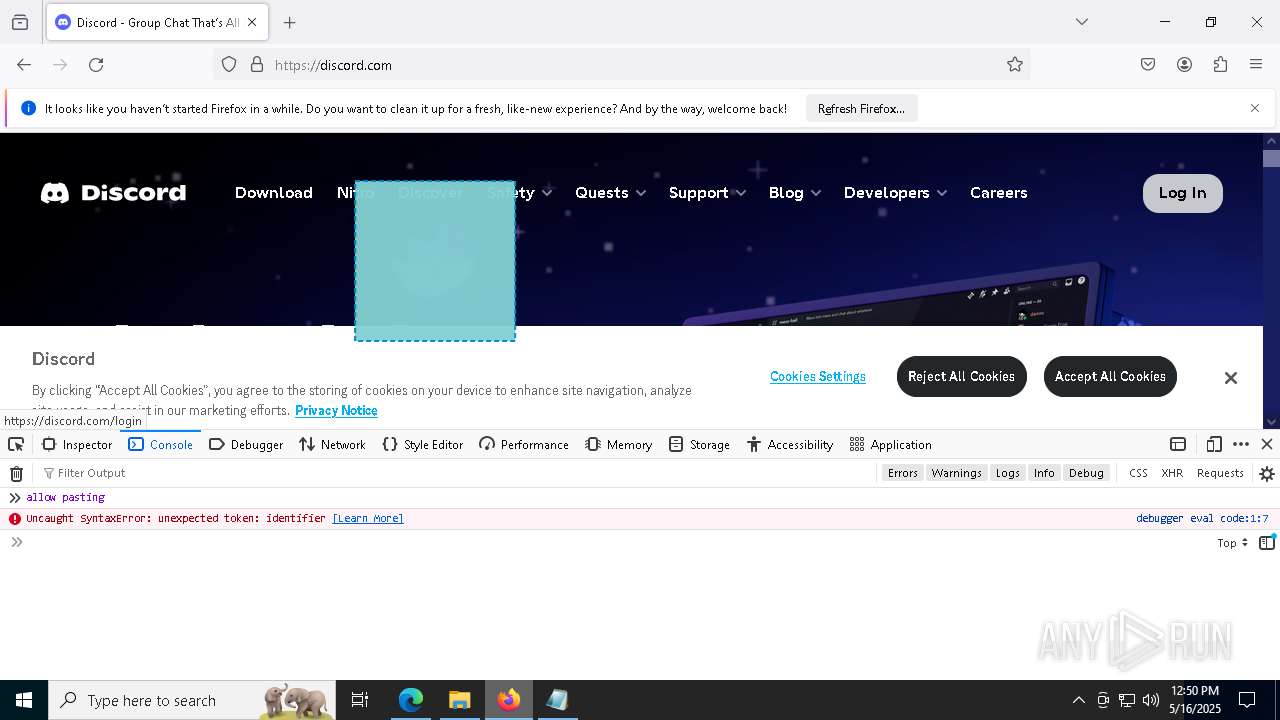The height and width of the screenshot is (720, 1280).
Task: Click the Firefox View icon
Action: point(20,22)
